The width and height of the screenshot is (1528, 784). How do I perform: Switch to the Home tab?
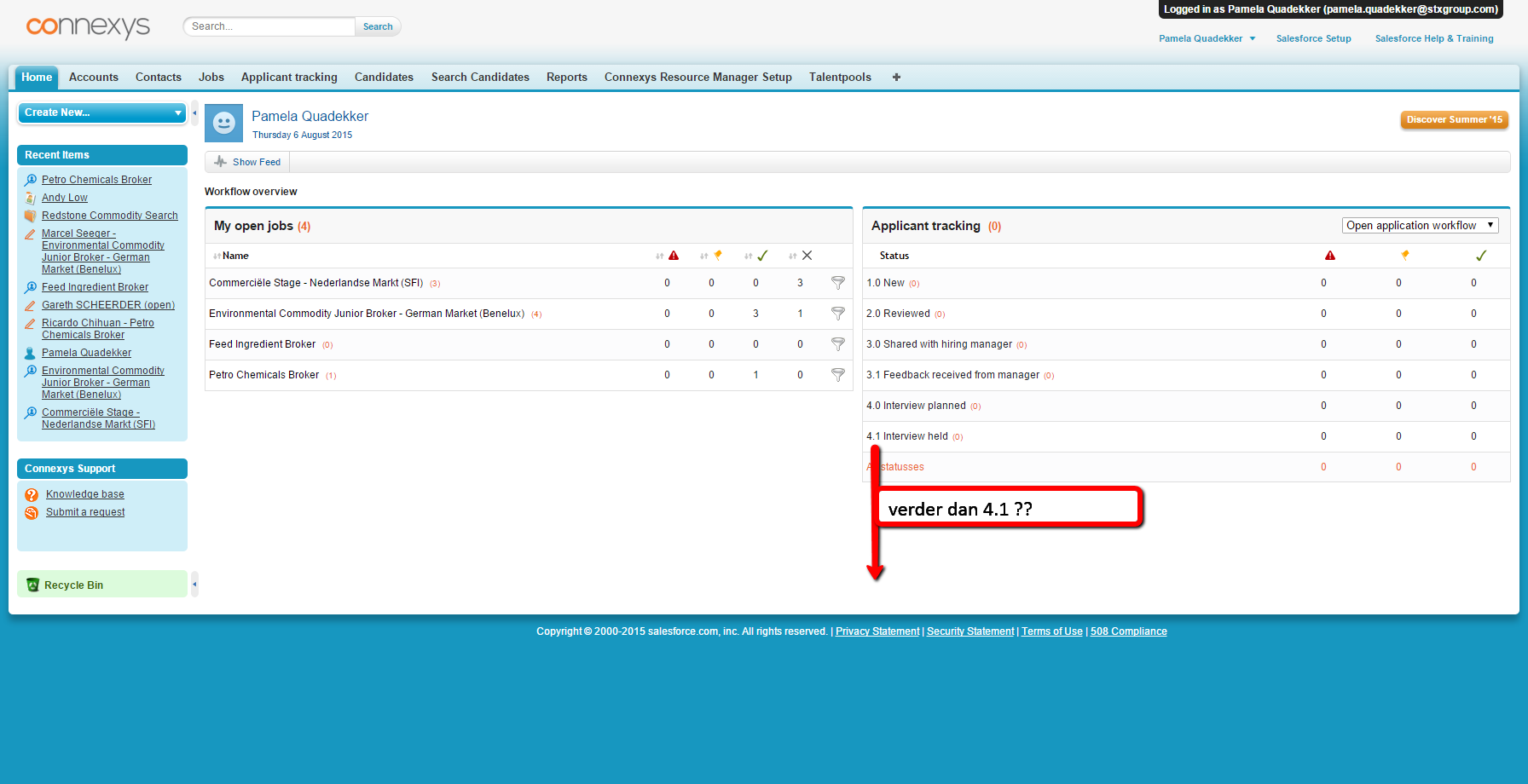coord(37,78)
